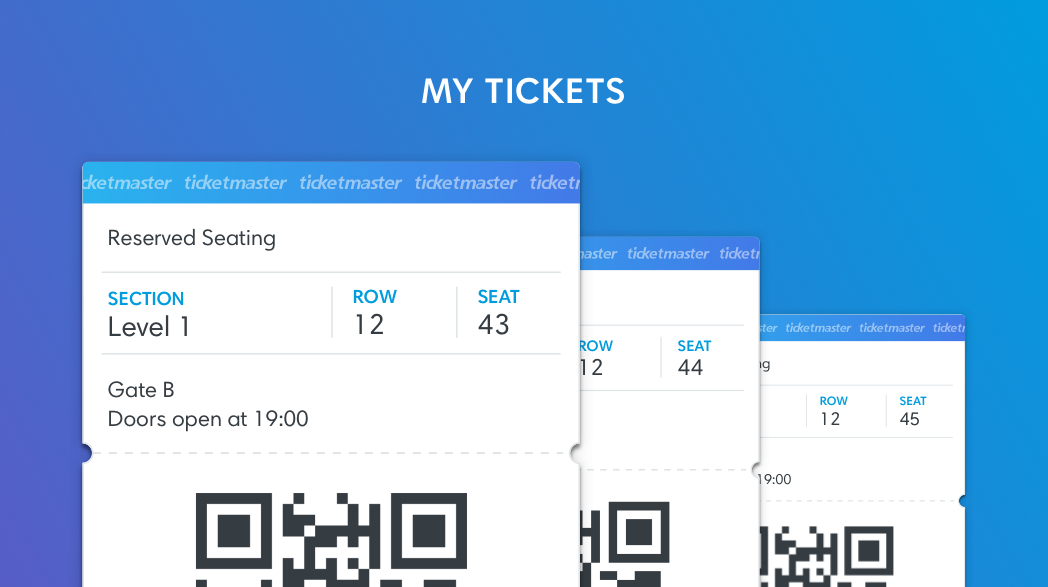Click seat number 44
The image size is (1048, 587).
pyautogui.click(x=690, y=368)
